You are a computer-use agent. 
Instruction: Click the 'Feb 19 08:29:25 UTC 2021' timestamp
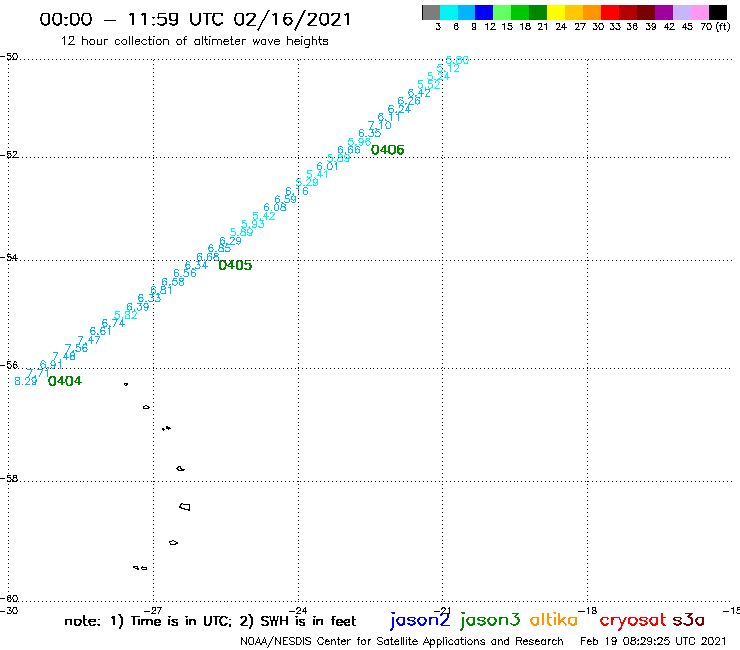[653, 641]
